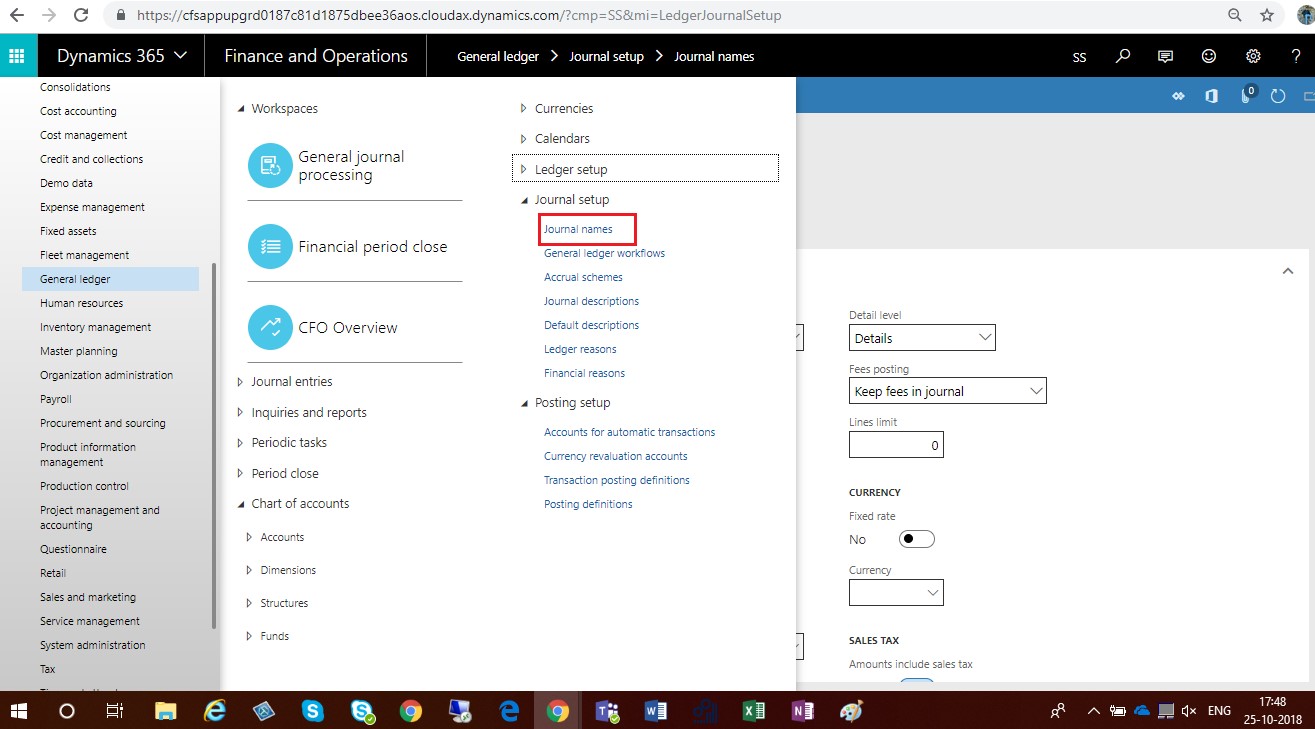Click the module list scrollbar

pos(214,445)
